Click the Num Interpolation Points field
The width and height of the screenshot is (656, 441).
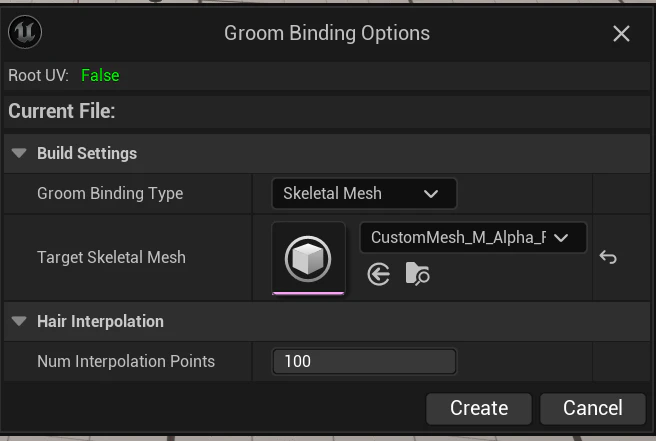[364, 361]
